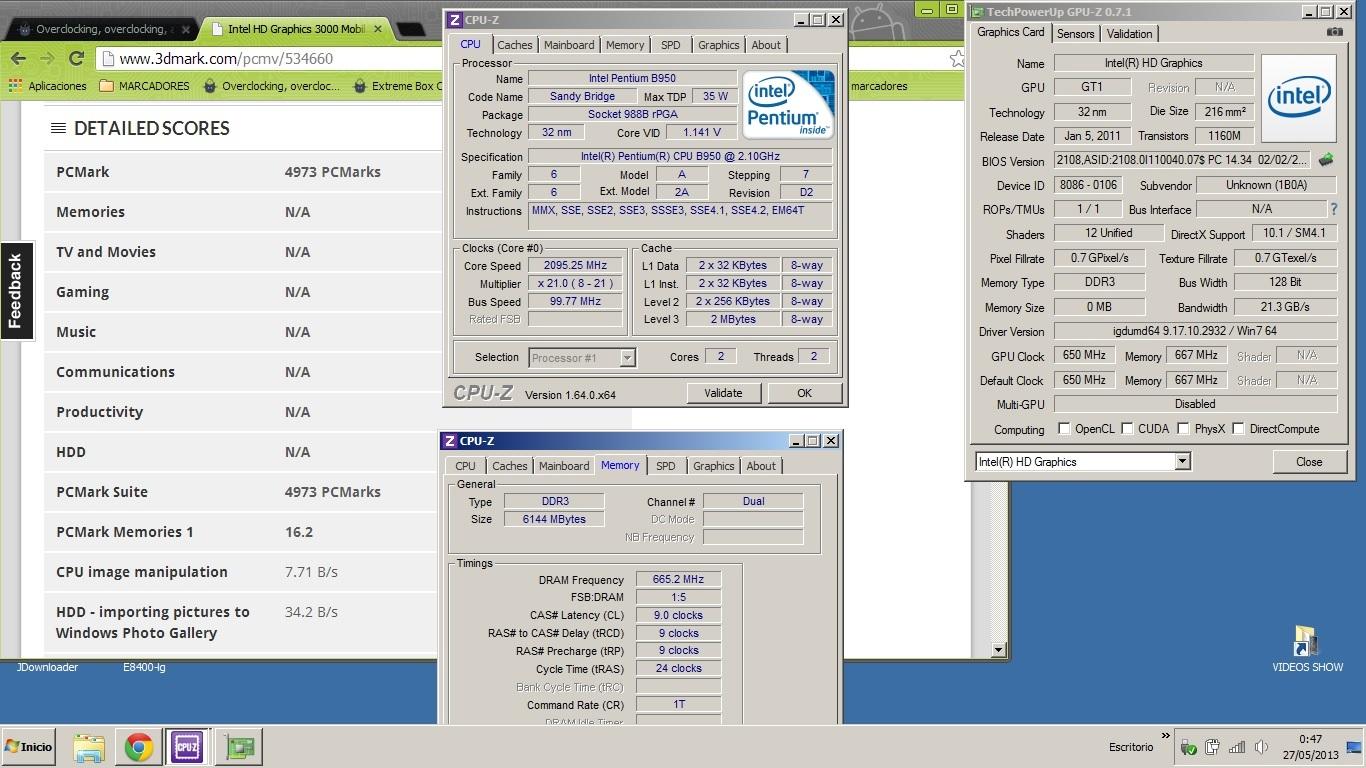Click the DRAM Frequency value 665.2 MHz
This screenshot has width=1366, height=768.
tap(678, 579)
